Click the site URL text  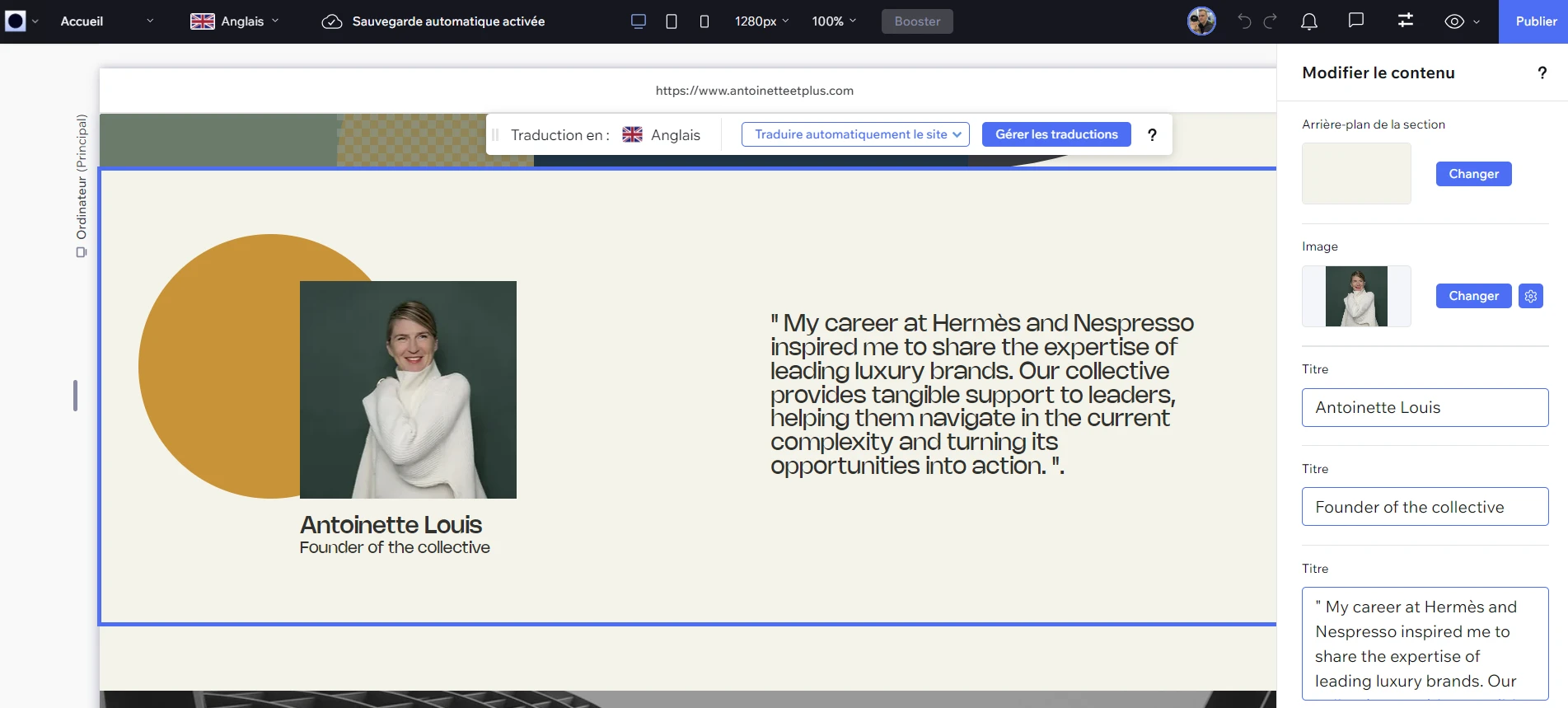754,91
